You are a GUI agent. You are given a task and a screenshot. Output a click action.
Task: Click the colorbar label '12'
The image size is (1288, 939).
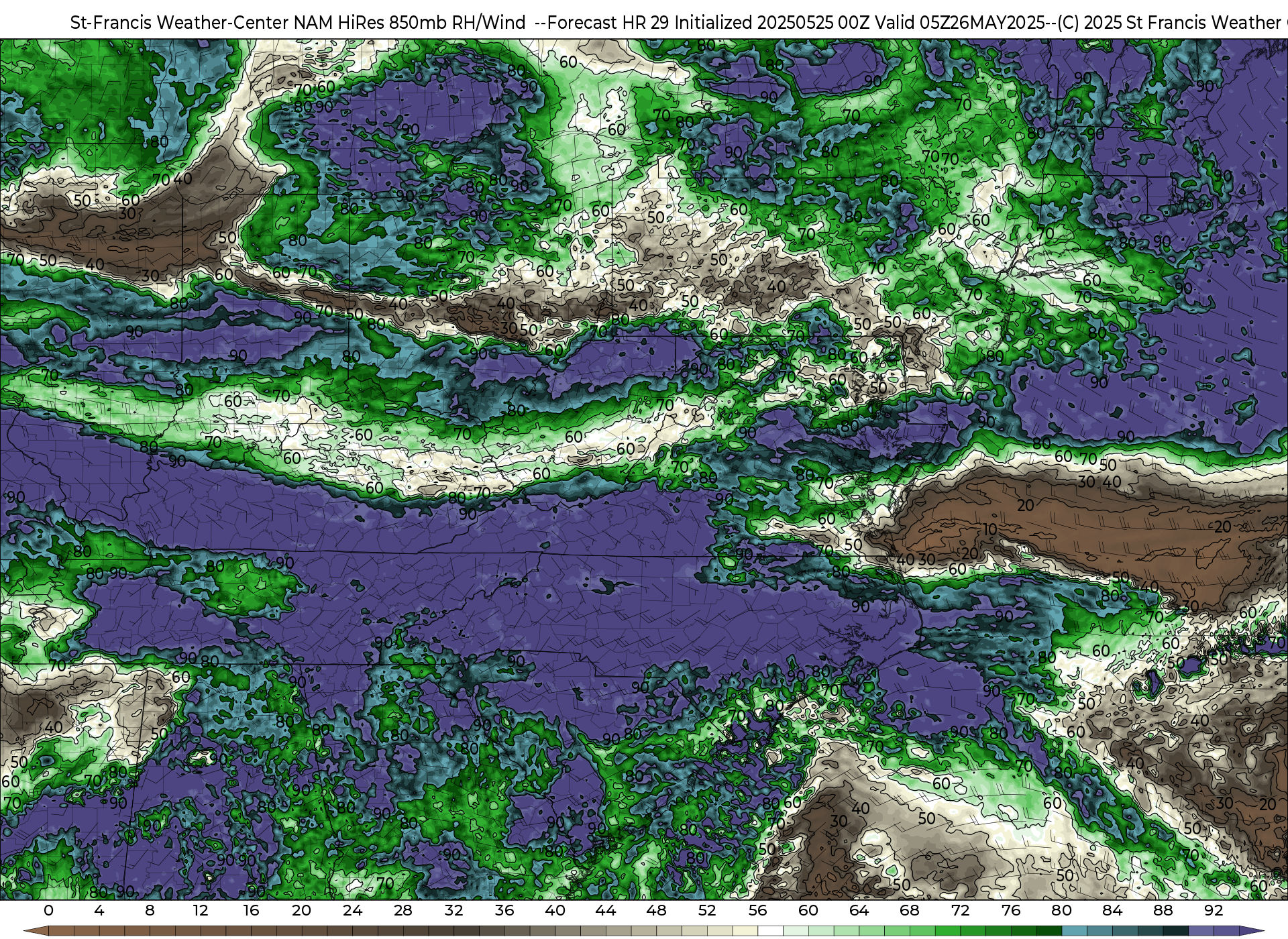(201, 910)
